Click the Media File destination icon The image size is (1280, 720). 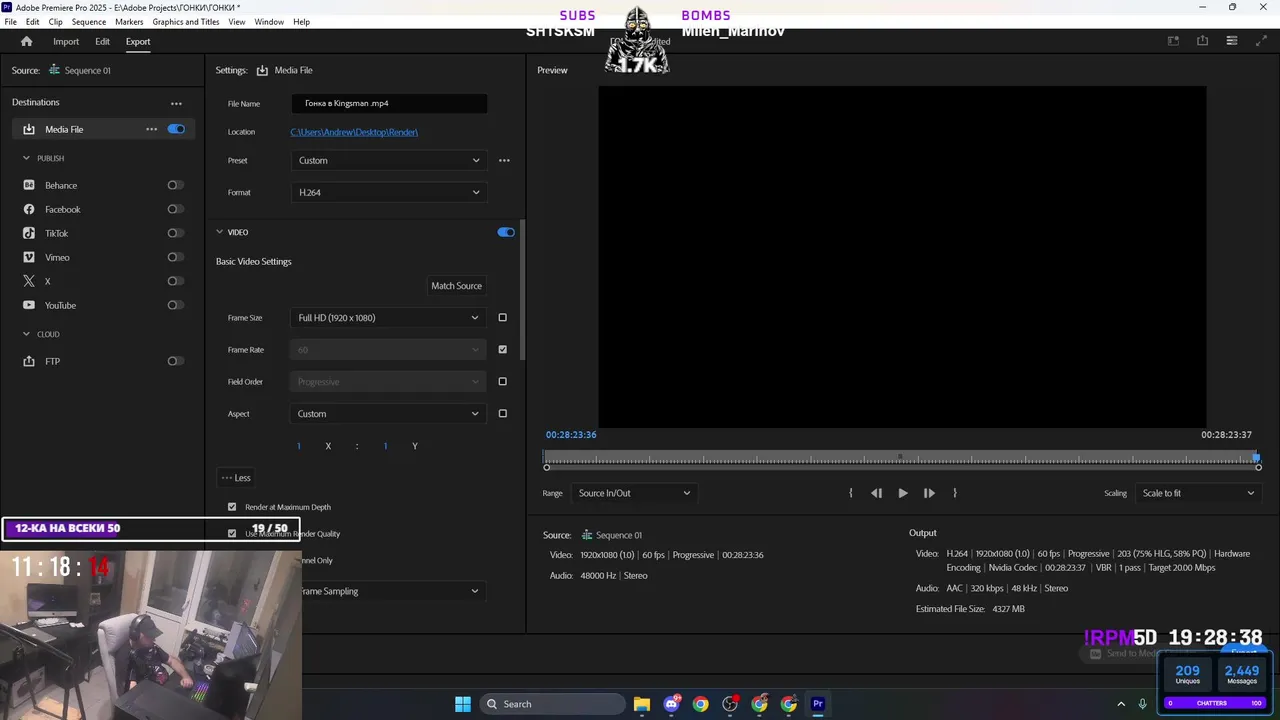29,129
